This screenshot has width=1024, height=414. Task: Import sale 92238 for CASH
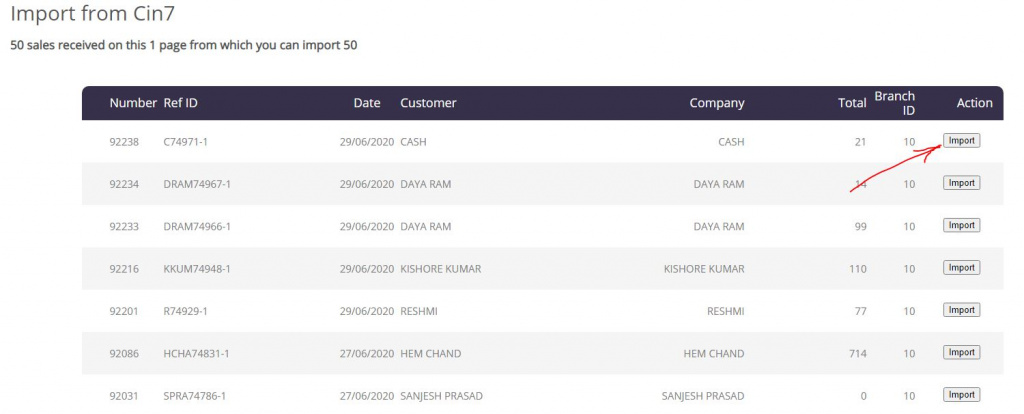click(961, 141)
